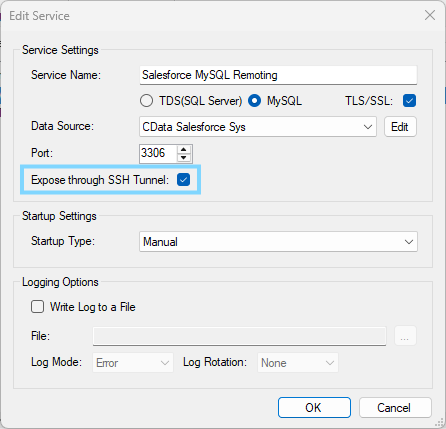Open the Log Mode dropdown

coord(133,363)
